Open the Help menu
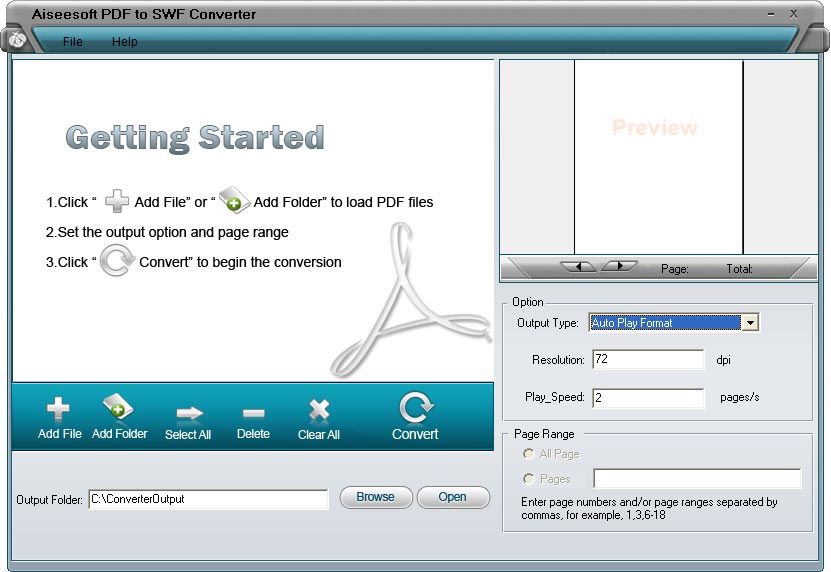 124,42
